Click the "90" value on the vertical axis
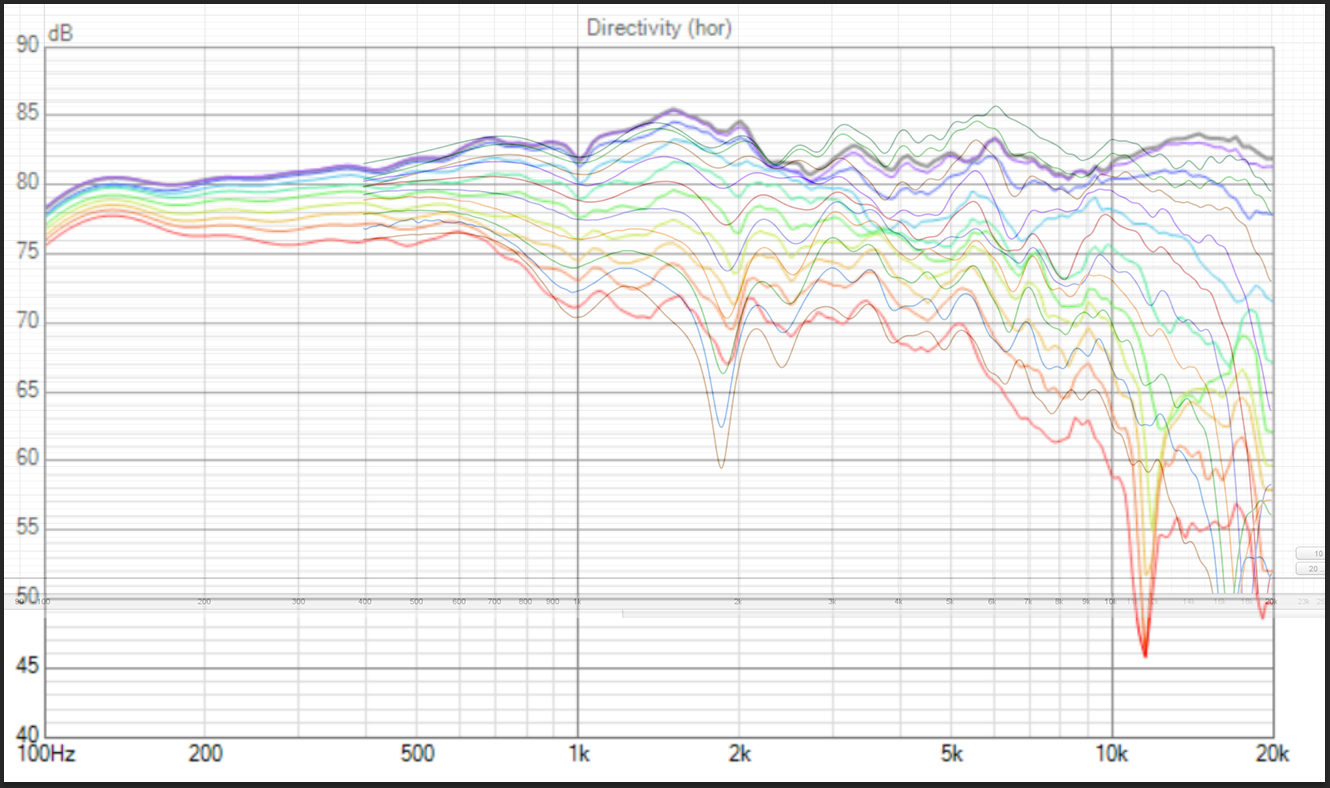This screenshot has width=1330, height=788. point(27,45)
